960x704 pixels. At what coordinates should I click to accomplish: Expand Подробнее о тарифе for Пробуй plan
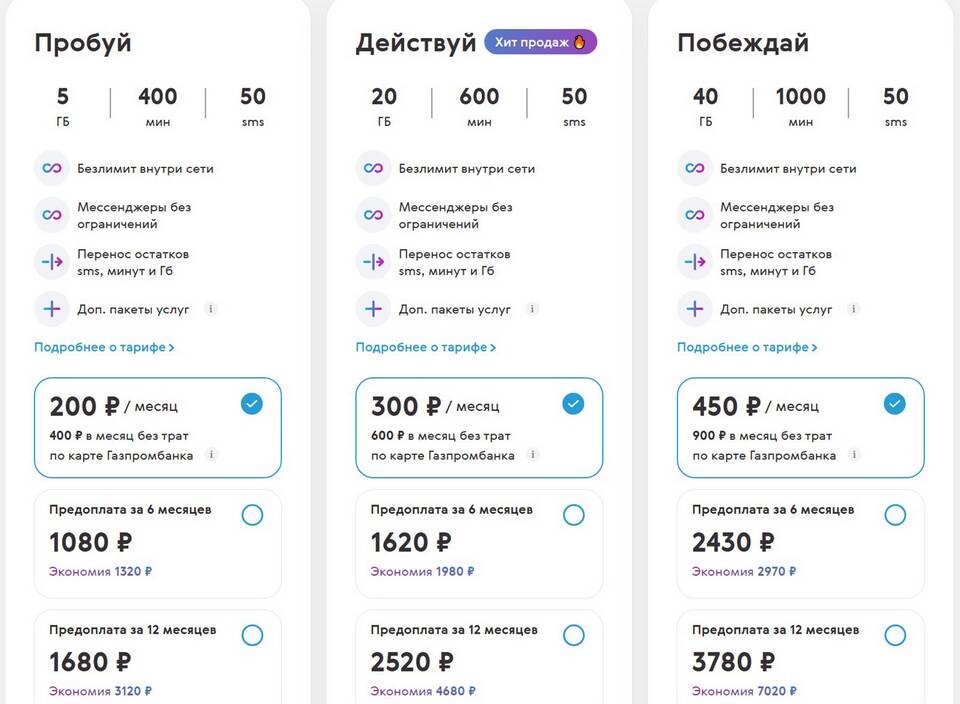pyautogui.click(x=104, y=347)
